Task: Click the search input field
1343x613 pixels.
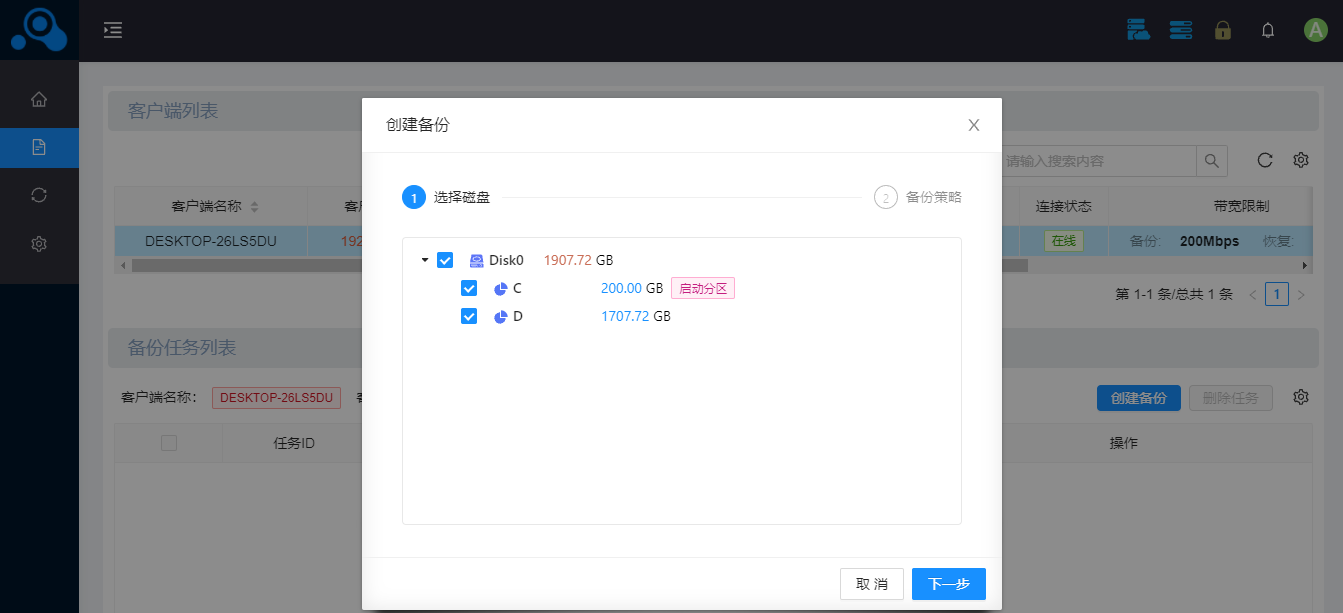Action: click(x=1098, y=161)
